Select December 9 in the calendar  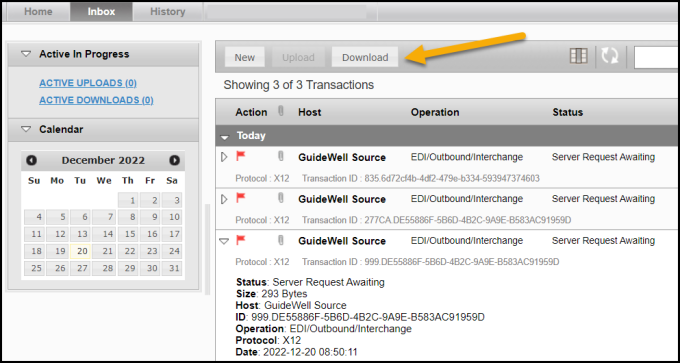click(150, 217)
